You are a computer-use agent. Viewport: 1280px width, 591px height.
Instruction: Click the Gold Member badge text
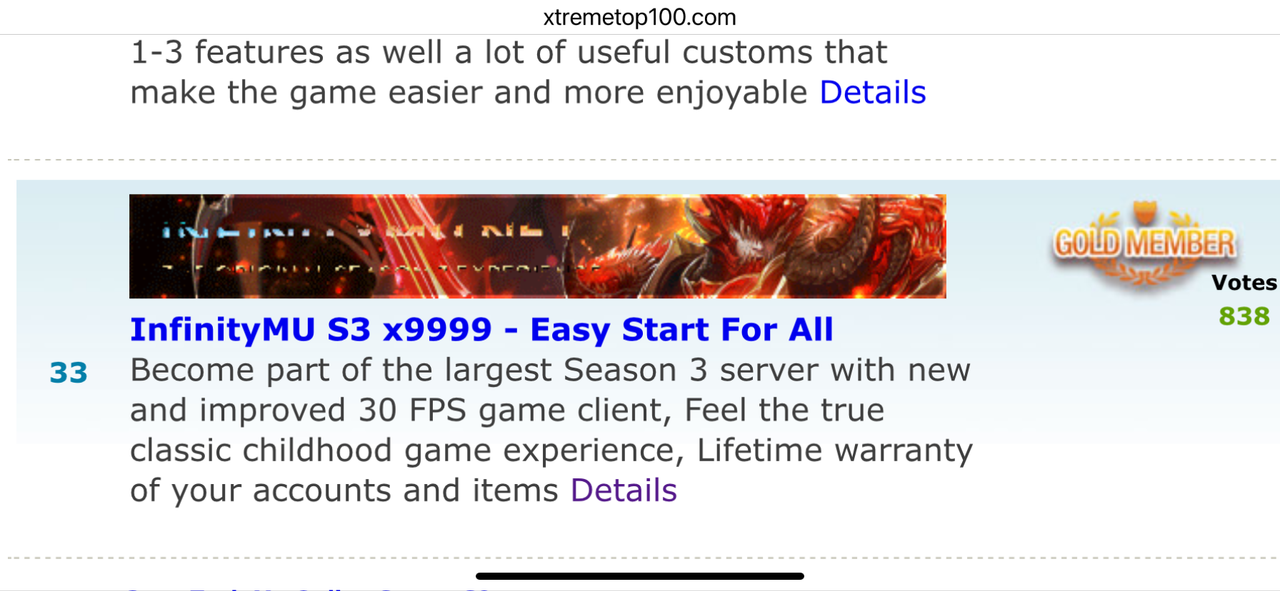click(1145, 243)
